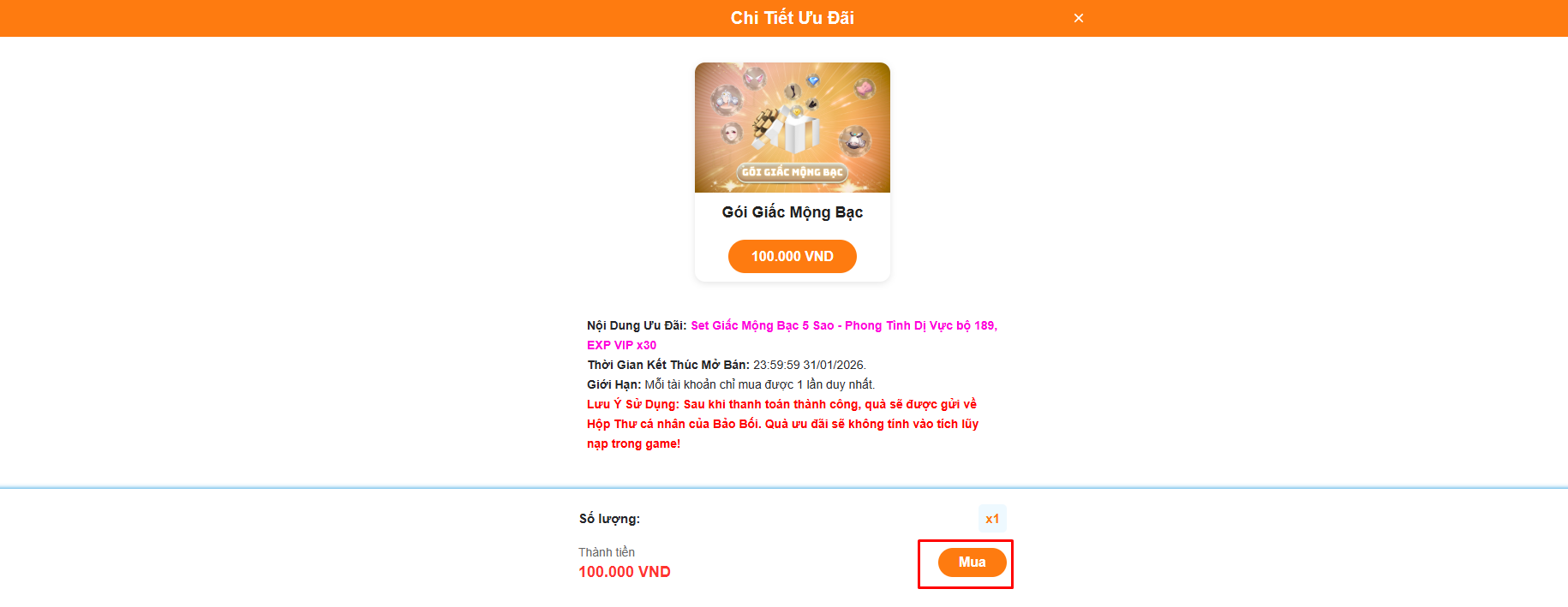
Task: Click the white dress bubble icon
Action: [855, 140]
